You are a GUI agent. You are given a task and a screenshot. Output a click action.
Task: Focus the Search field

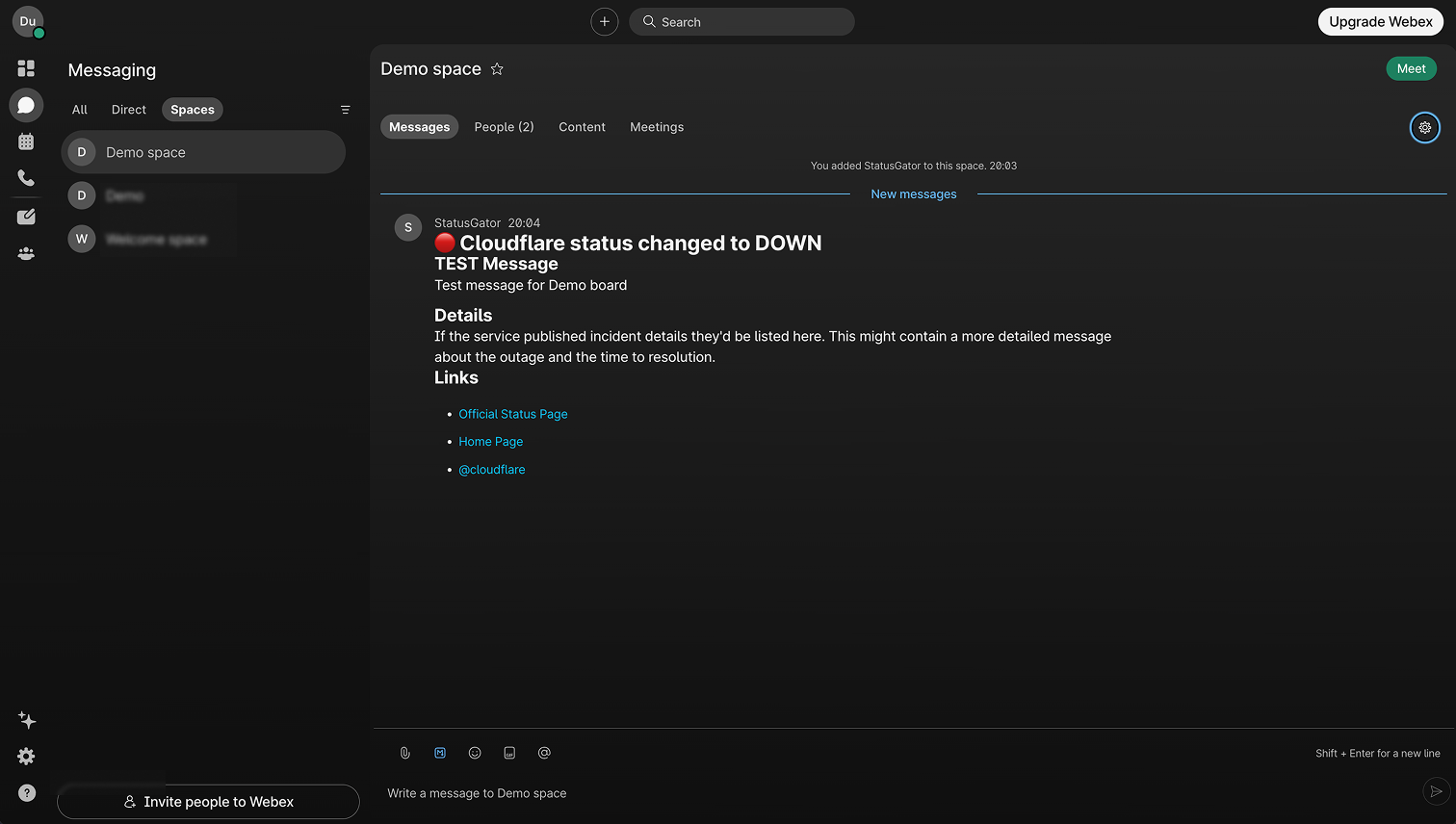pyautogui.click(x=741, y=21)
